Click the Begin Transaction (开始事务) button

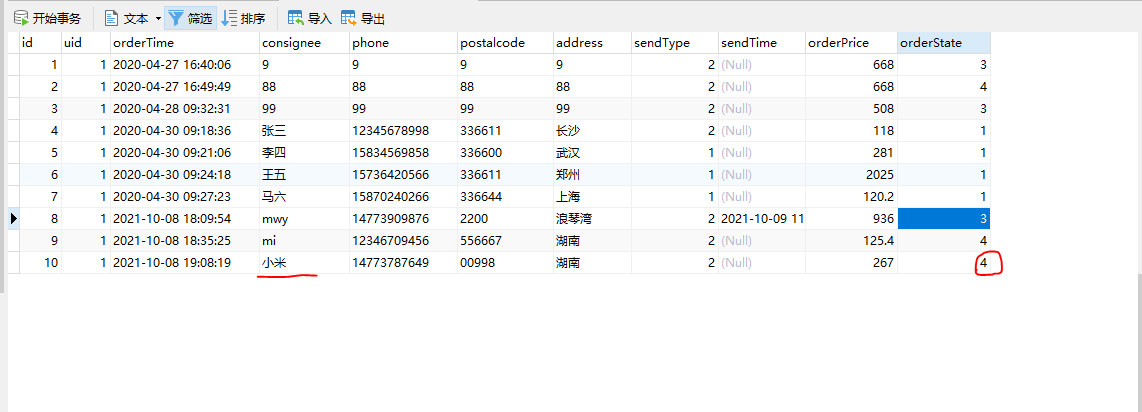pos(47,18)
